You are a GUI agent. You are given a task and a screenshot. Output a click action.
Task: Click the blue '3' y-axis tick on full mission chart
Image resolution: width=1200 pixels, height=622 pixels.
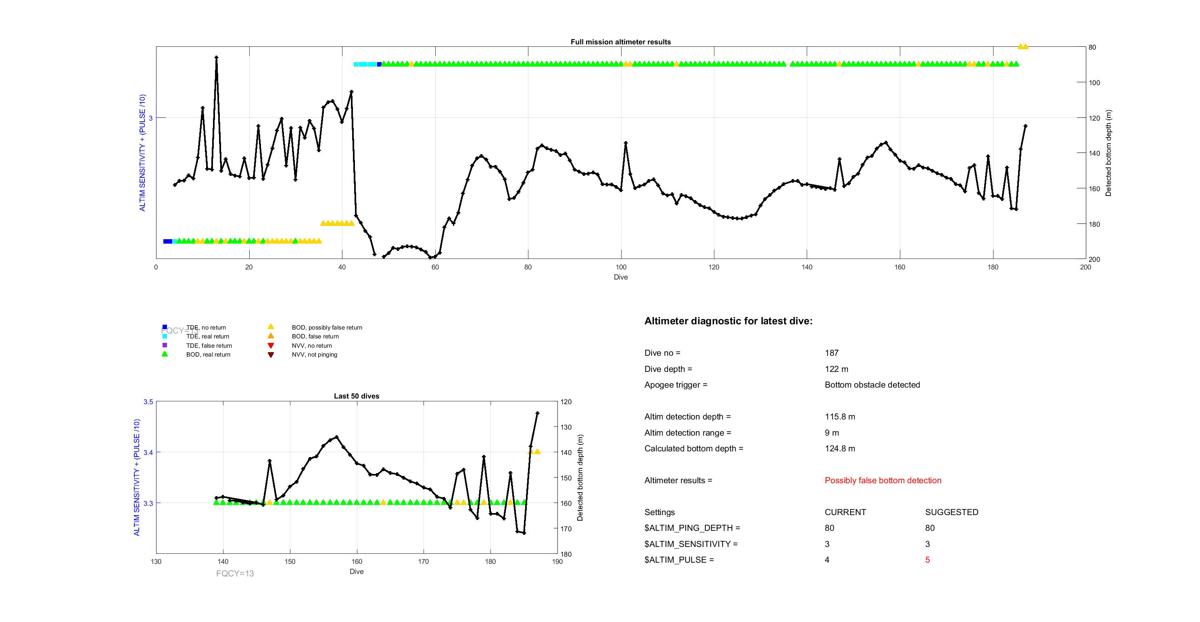click(150, 118)
